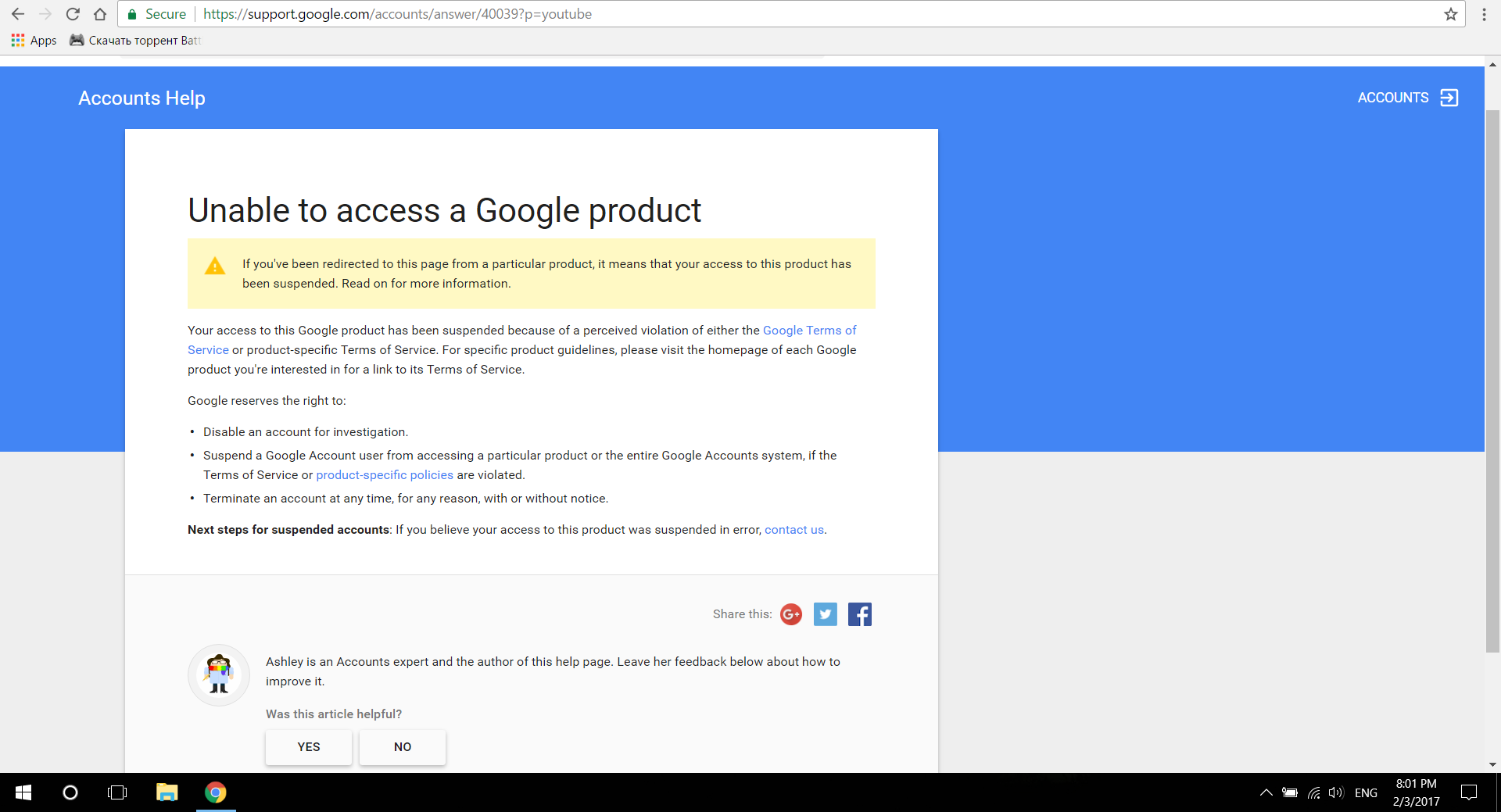This screenshot has height=812, width=1501.
Task: Follow the contact us link
Action: pyautogui.click(x=793, y=530)
